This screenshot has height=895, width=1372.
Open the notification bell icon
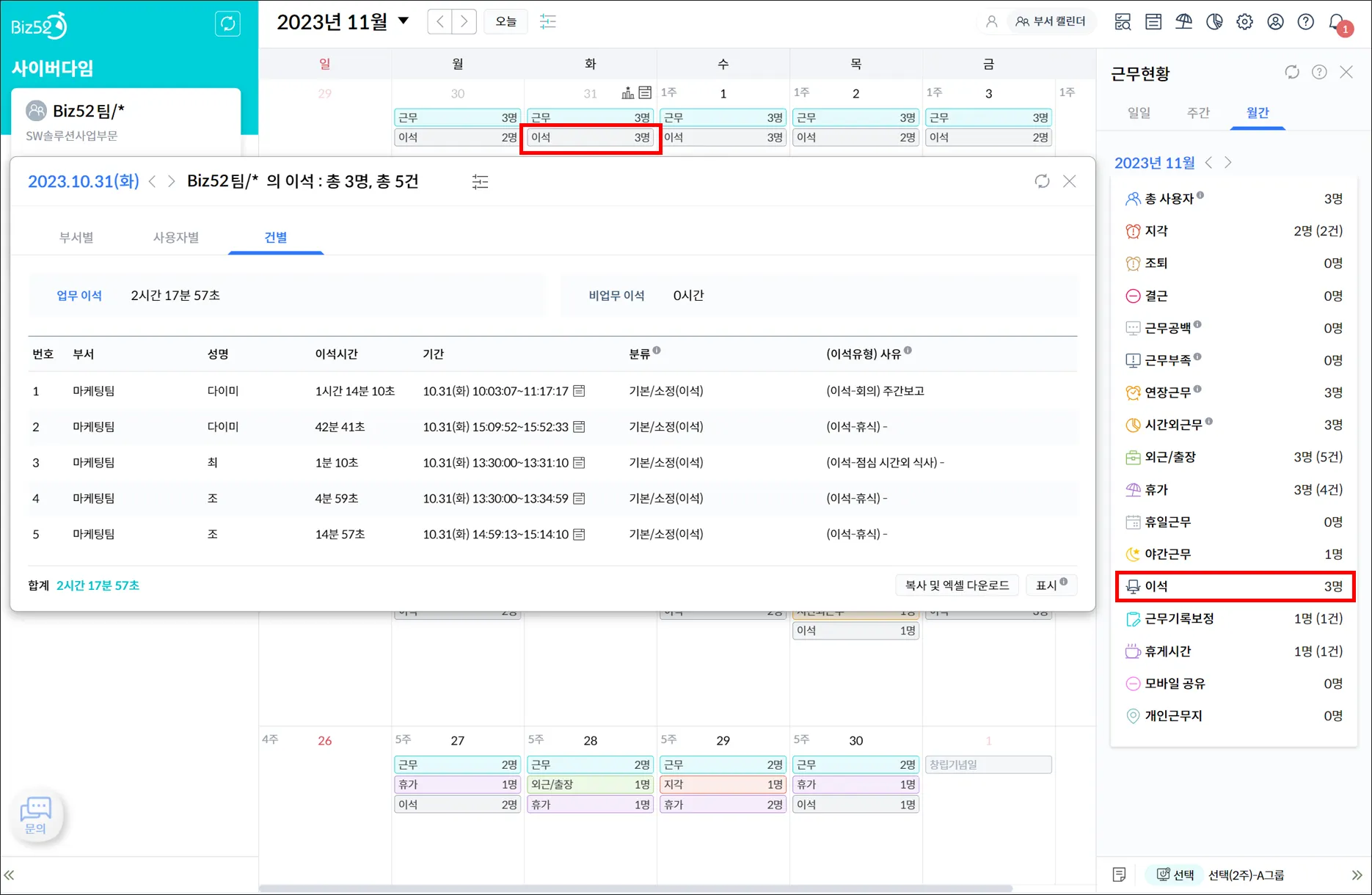(1337, 23)
